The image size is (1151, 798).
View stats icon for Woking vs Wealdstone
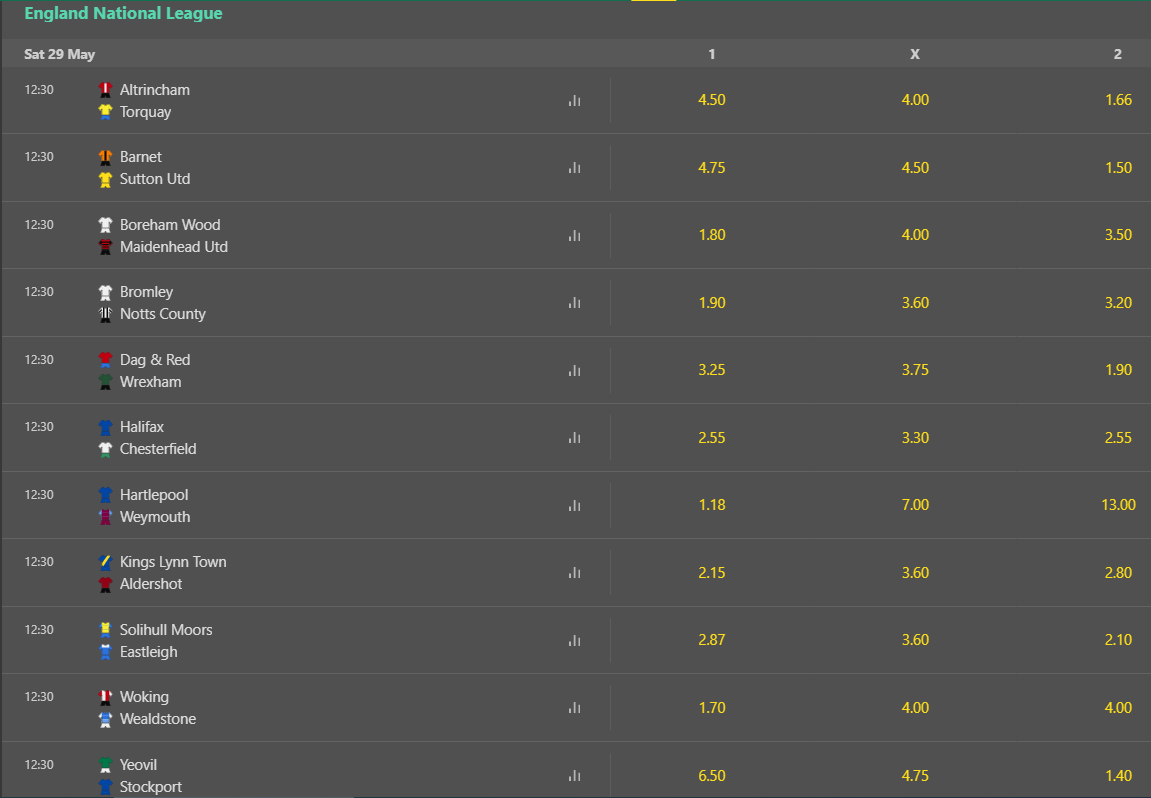point(574,708)
